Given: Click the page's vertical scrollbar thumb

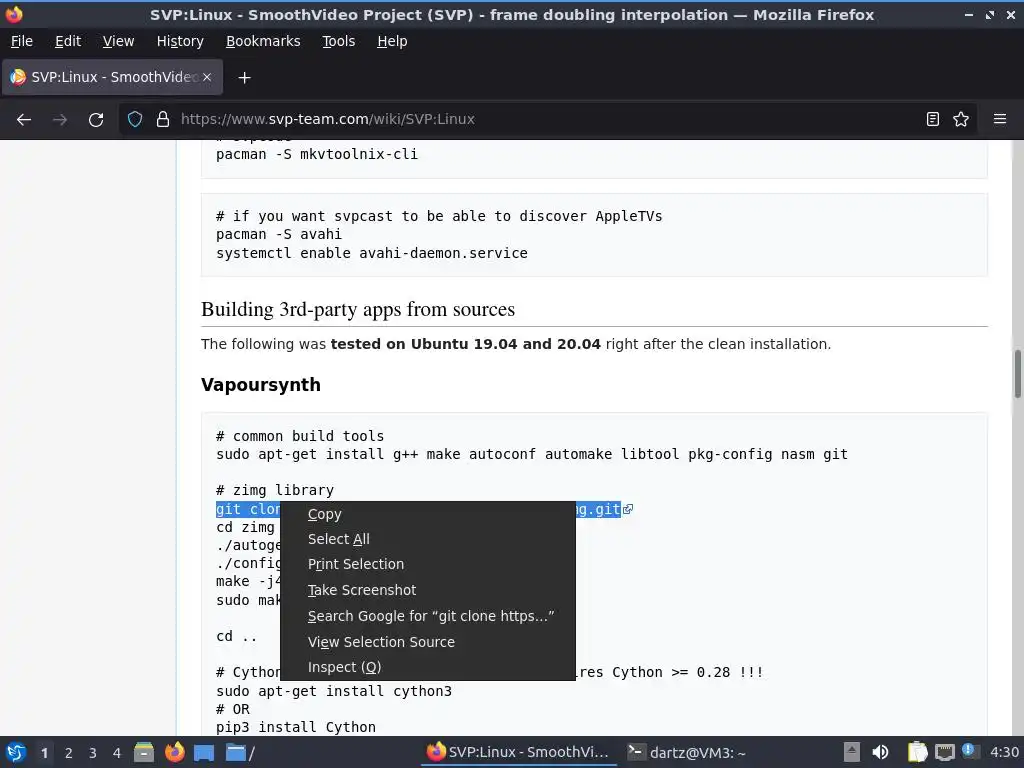Looking at the screenshot, I should tap(1017, 374).
